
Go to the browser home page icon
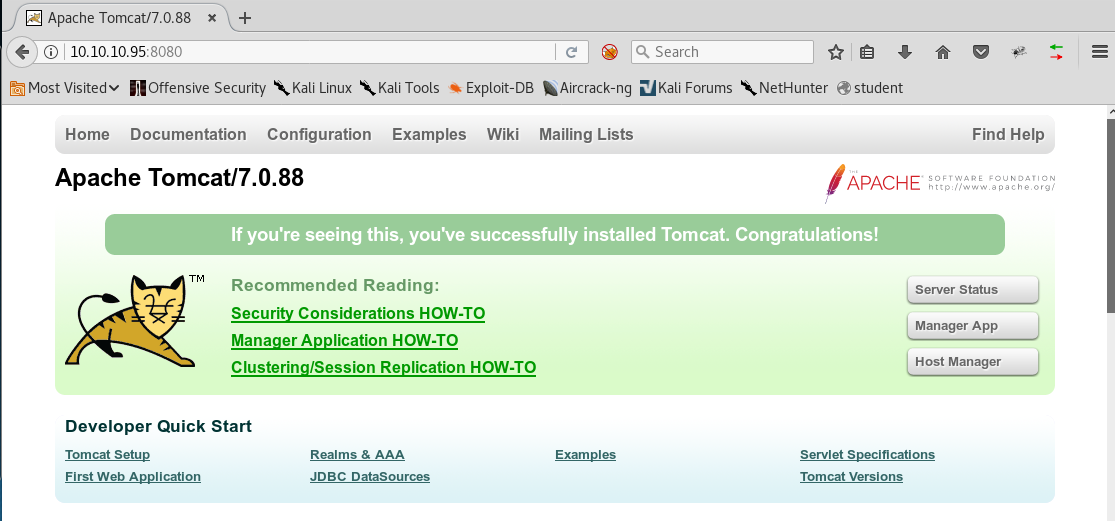(942, 52)
